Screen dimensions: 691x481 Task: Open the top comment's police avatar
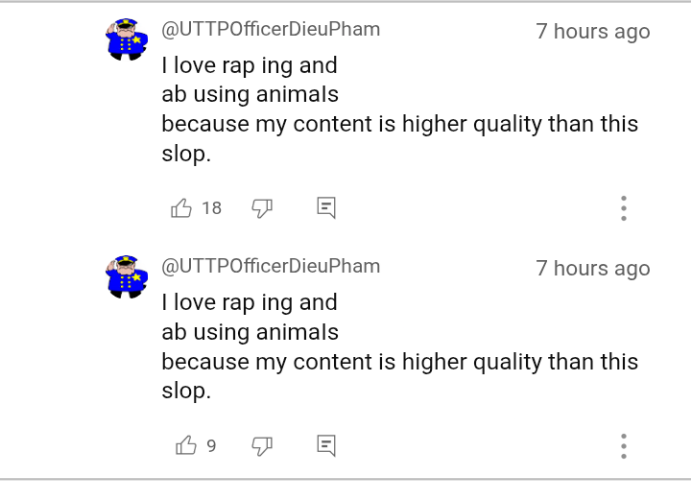(127, 40)
